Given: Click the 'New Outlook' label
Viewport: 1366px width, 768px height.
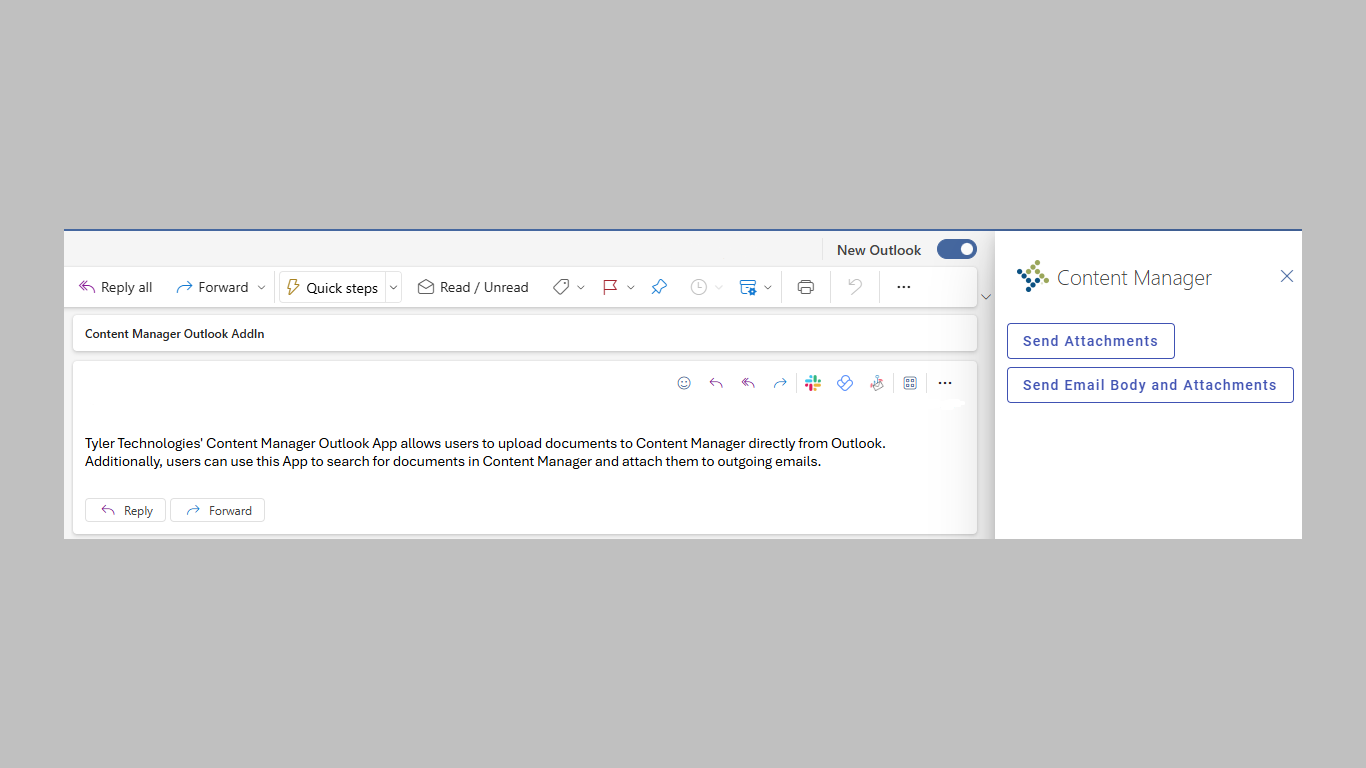Looking at the screenshot, I should point(879,250).
